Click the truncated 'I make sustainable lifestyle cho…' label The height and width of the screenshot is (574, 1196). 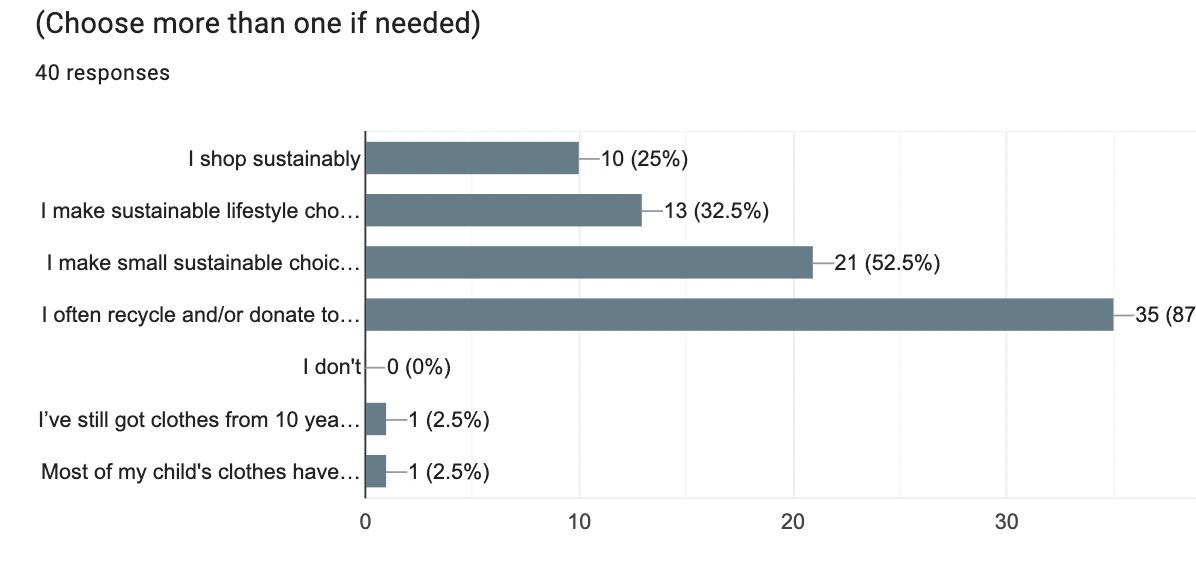point(200,211)
